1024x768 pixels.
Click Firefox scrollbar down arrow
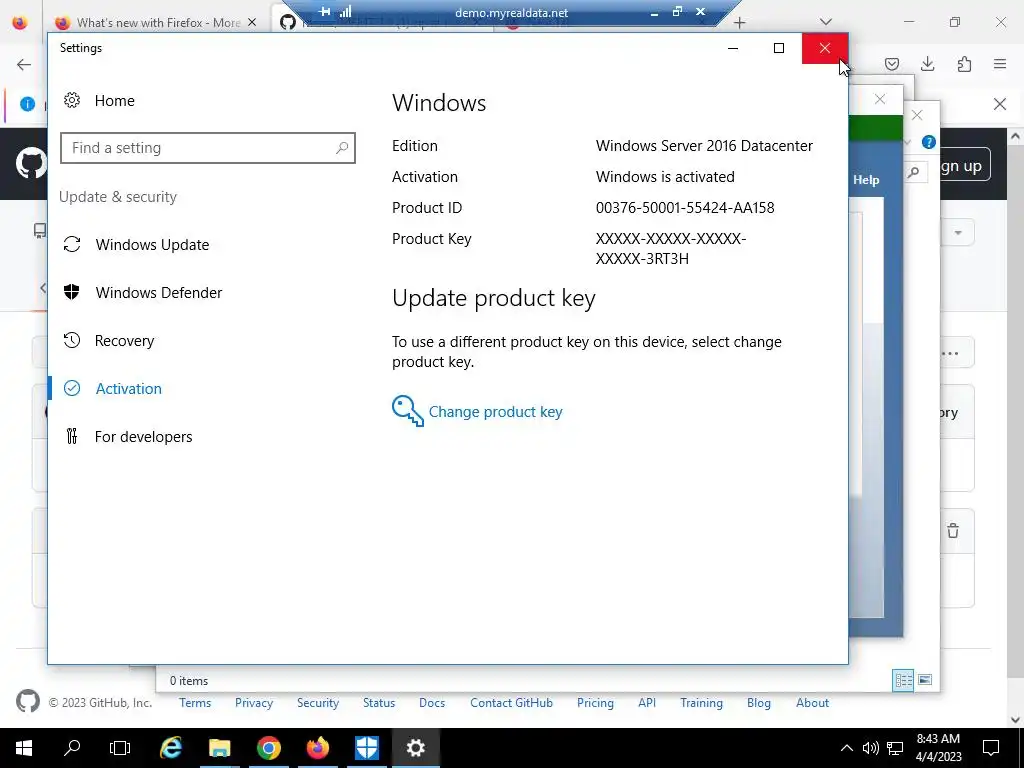coord(1016,719)
